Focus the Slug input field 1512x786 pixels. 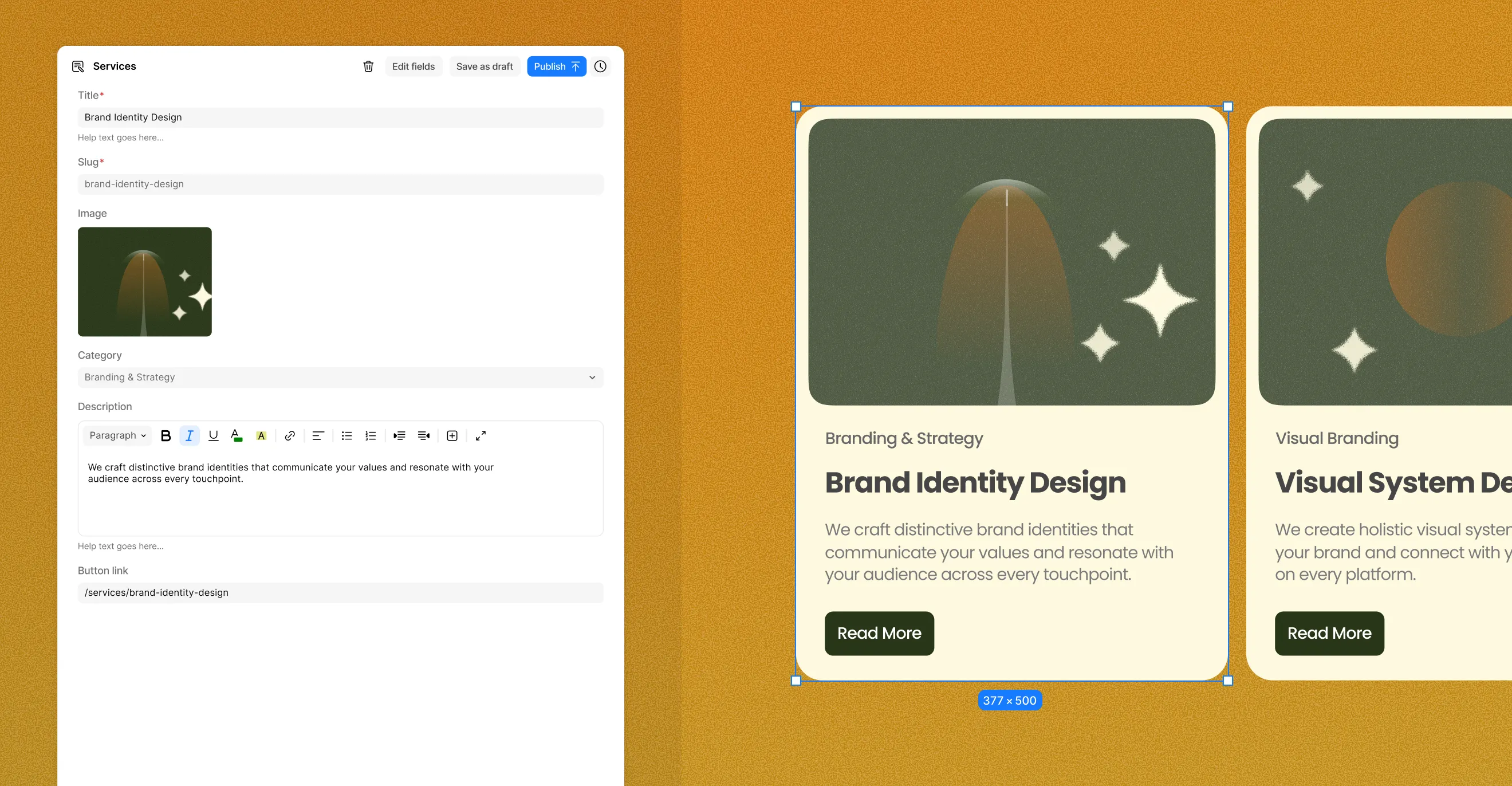click(340, 184)
